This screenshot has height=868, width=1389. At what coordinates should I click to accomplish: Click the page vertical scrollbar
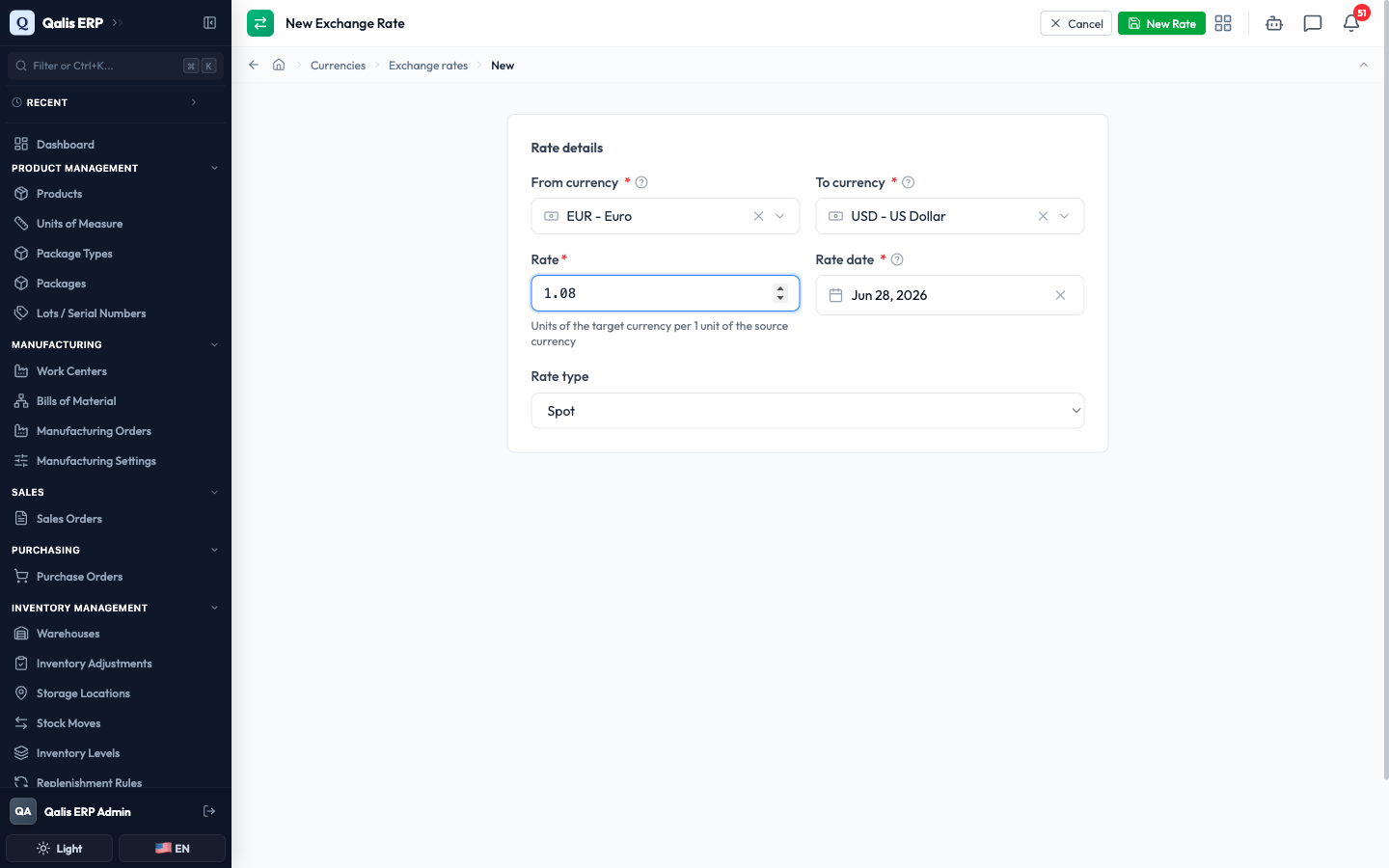[1386, 390]
